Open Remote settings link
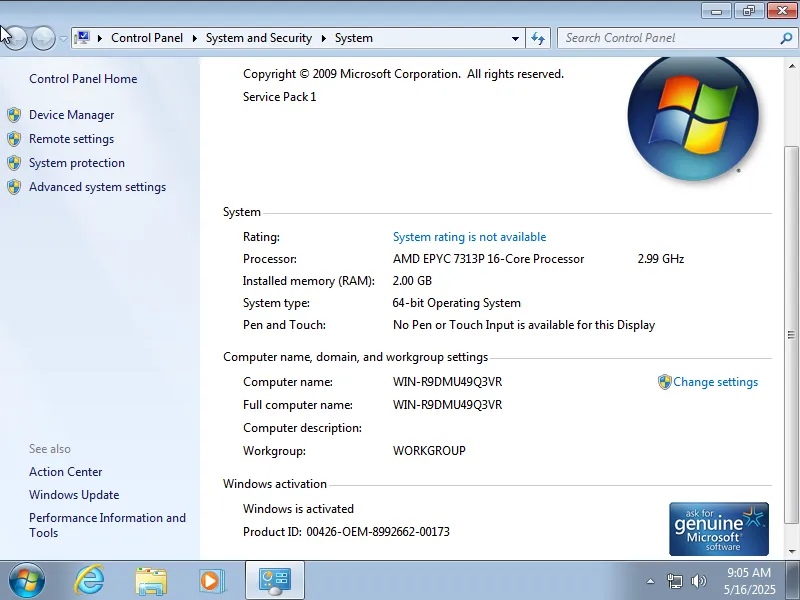 click(x=71, y=139)
